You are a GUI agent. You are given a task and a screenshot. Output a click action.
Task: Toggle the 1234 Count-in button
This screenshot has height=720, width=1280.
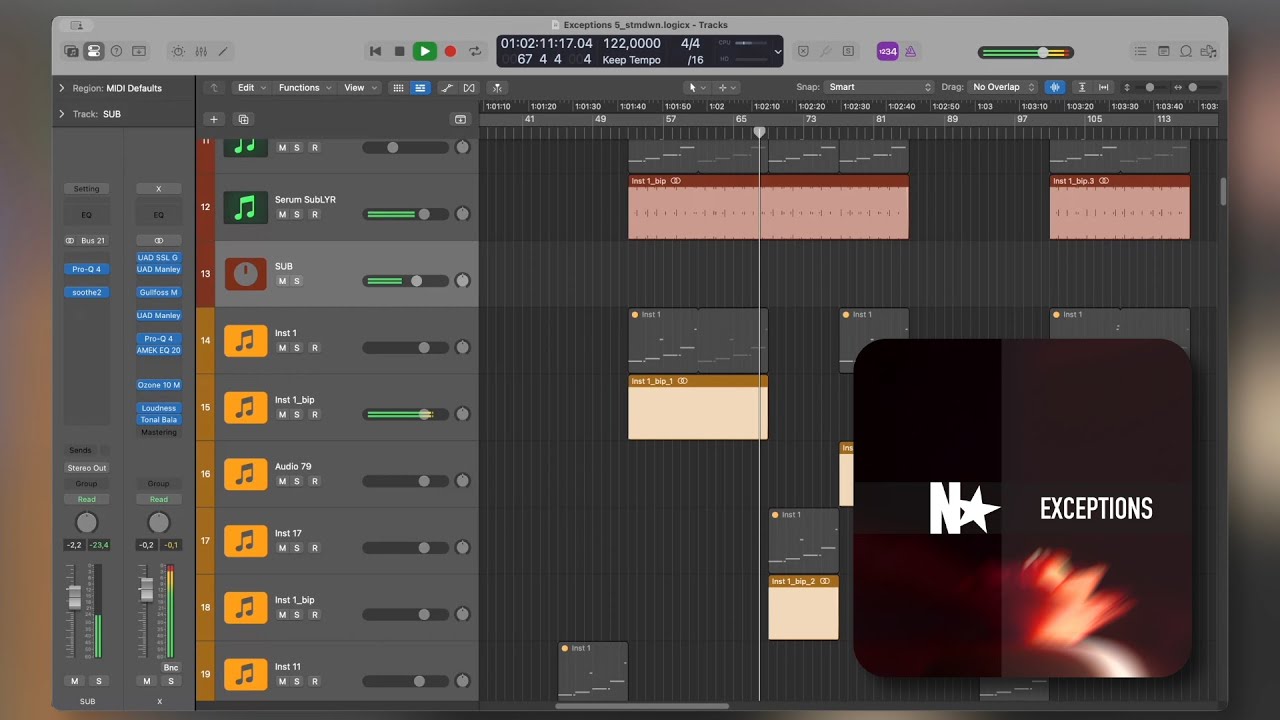pyautogui.click(x=887, y=51)
